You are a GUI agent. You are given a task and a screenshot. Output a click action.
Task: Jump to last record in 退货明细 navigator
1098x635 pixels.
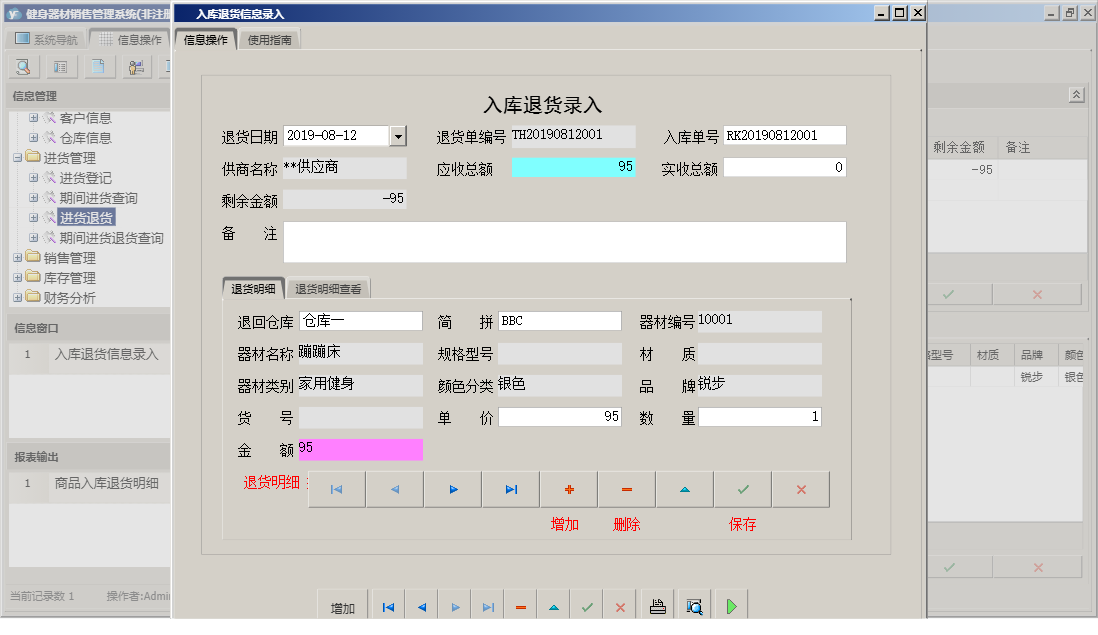[510, 489]
